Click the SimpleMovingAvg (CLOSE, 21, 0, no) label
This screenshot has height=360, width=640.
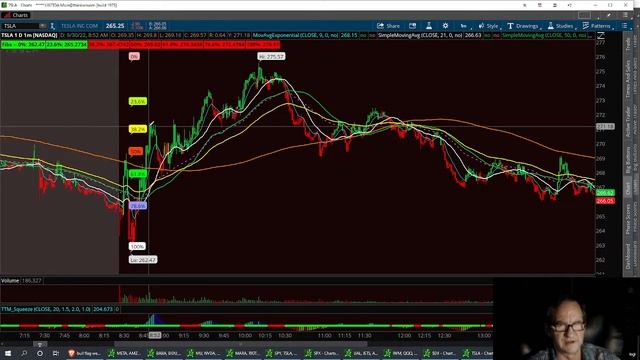420,36
